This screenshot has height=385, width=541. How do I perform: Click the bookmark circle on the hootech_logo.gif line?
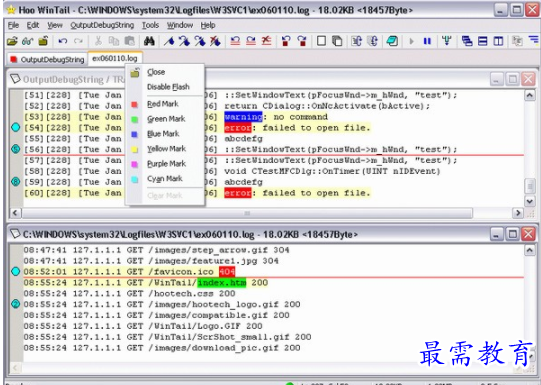[x=16, y=304]
